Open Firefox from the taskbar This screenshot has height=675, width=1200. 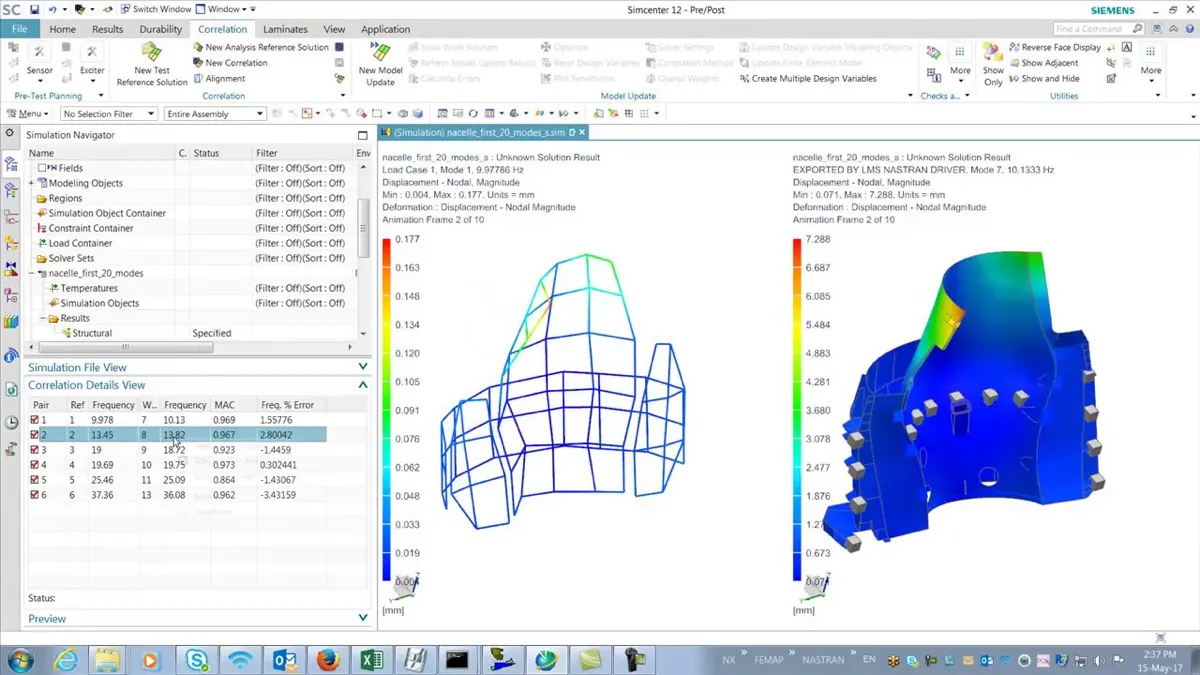(x=328, y=659)
